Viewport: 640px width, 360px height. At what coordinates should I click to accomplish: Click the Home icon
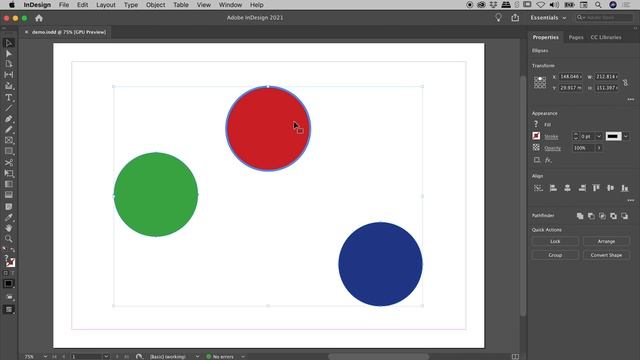tap(39, 18)
